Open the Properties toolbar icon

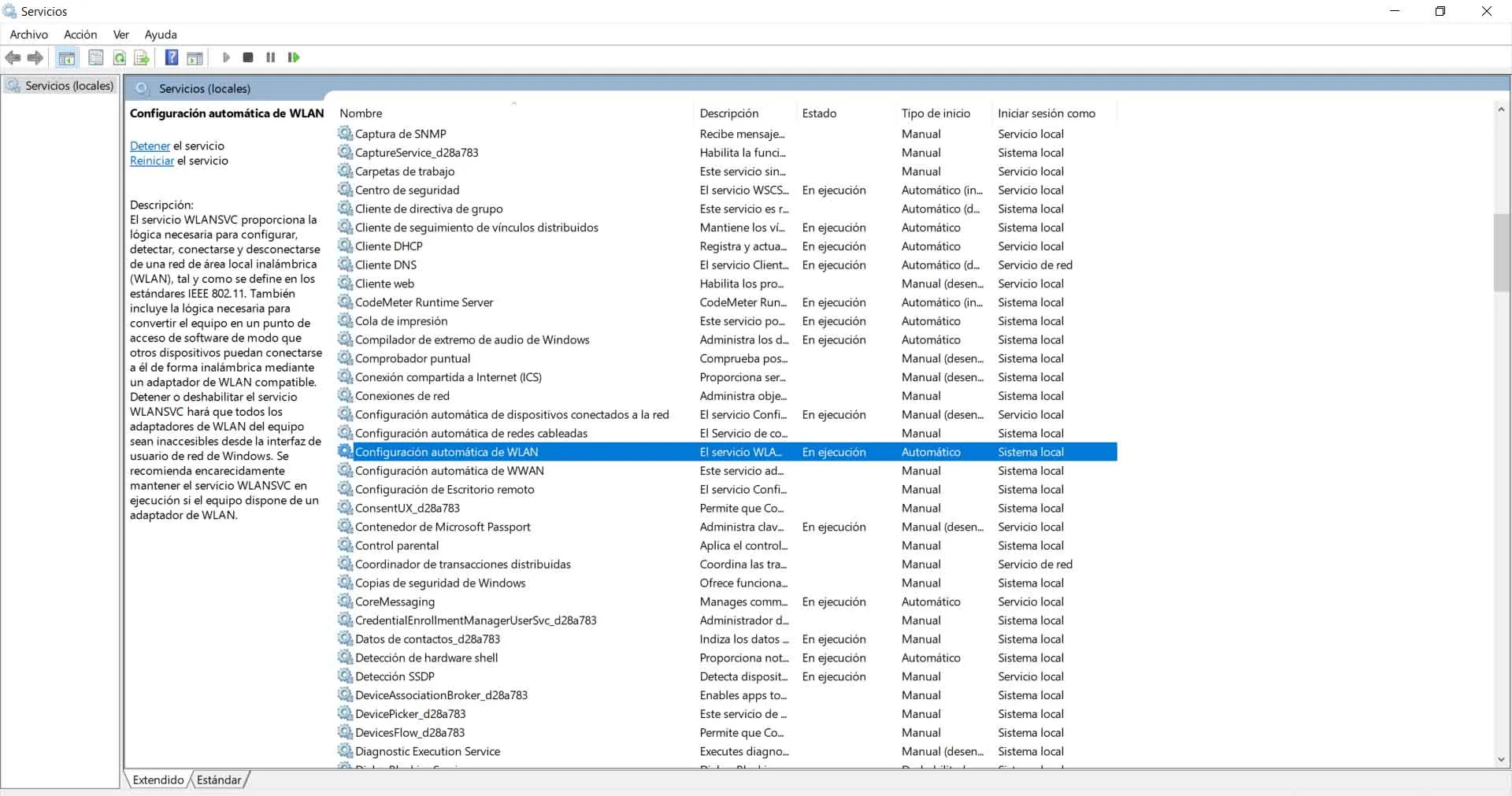pyautogui.click(x=96, y=57)
